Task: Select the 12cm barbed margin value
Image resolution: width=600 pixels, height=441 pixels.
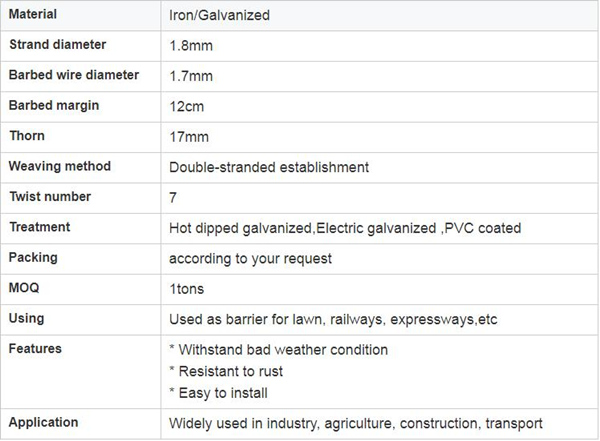Action: (187, 106)
